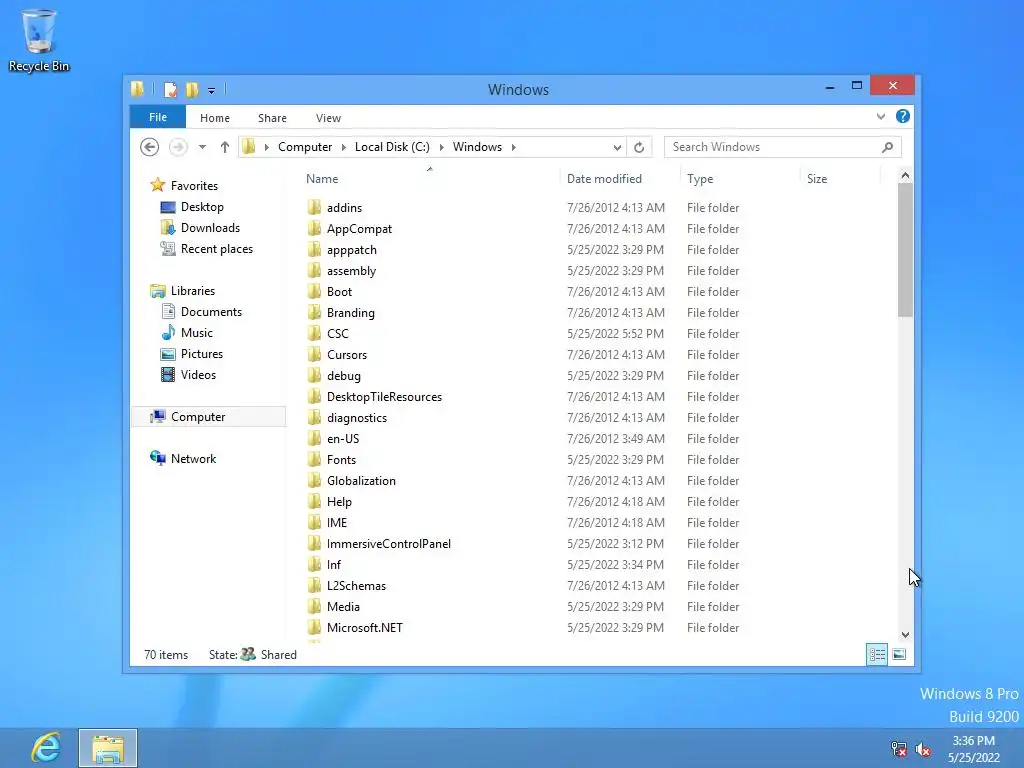Image resolution: width=1024 pixels, height=768 pixels.
Task: Open recent locations dropdown arrow
Action: pyautogui.click(x=202, y=147)
